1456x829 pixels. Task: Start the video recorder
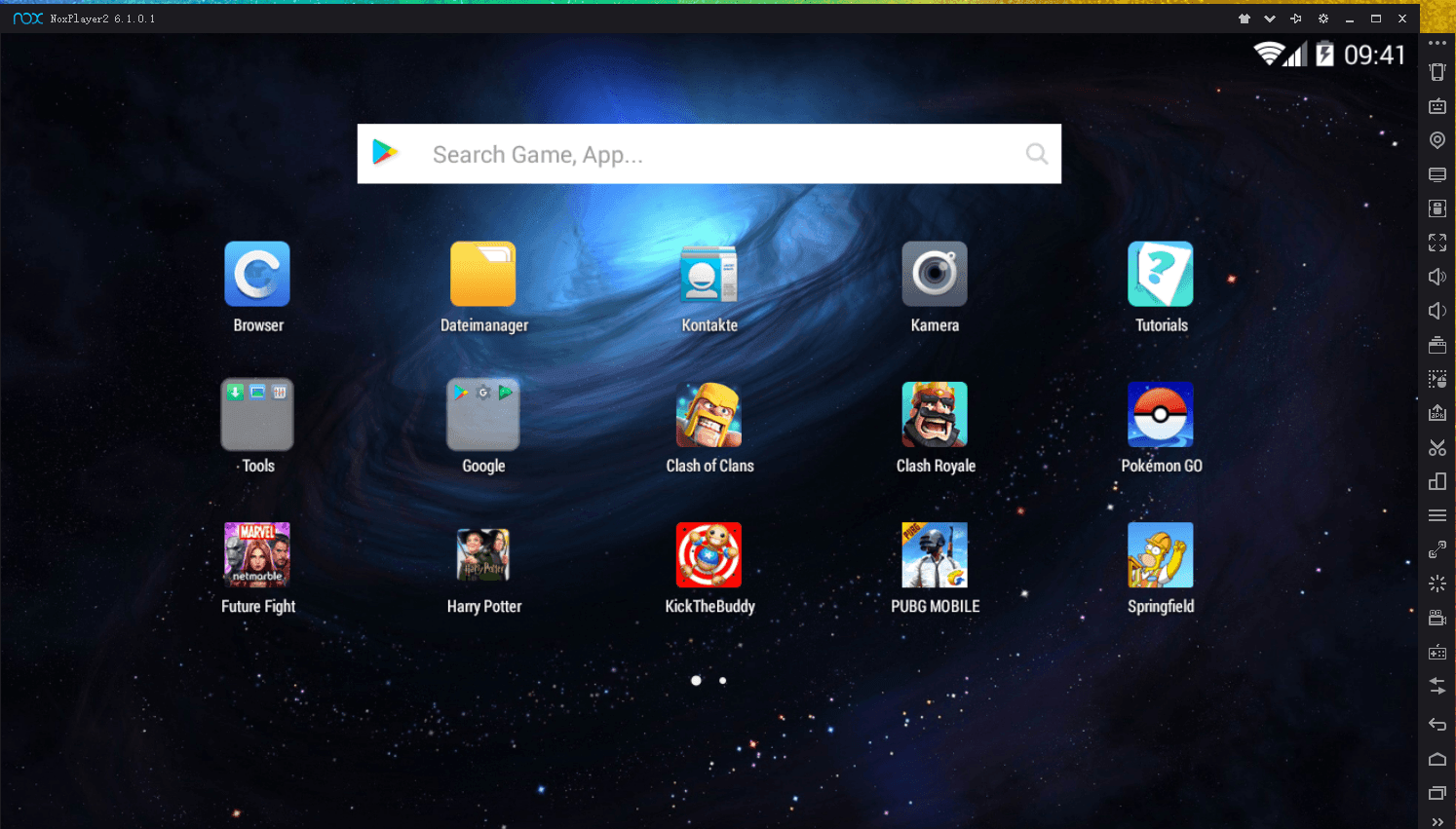tap(1437, 618)
